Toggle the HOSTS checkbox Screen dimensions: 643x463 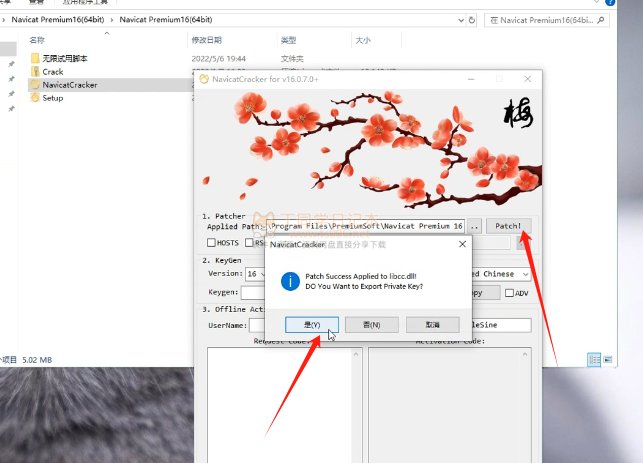211,243
